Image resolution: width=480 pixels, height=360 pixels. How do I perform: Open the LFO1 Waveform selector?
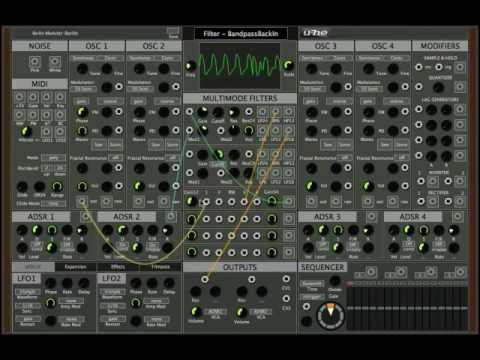point(28,292)
